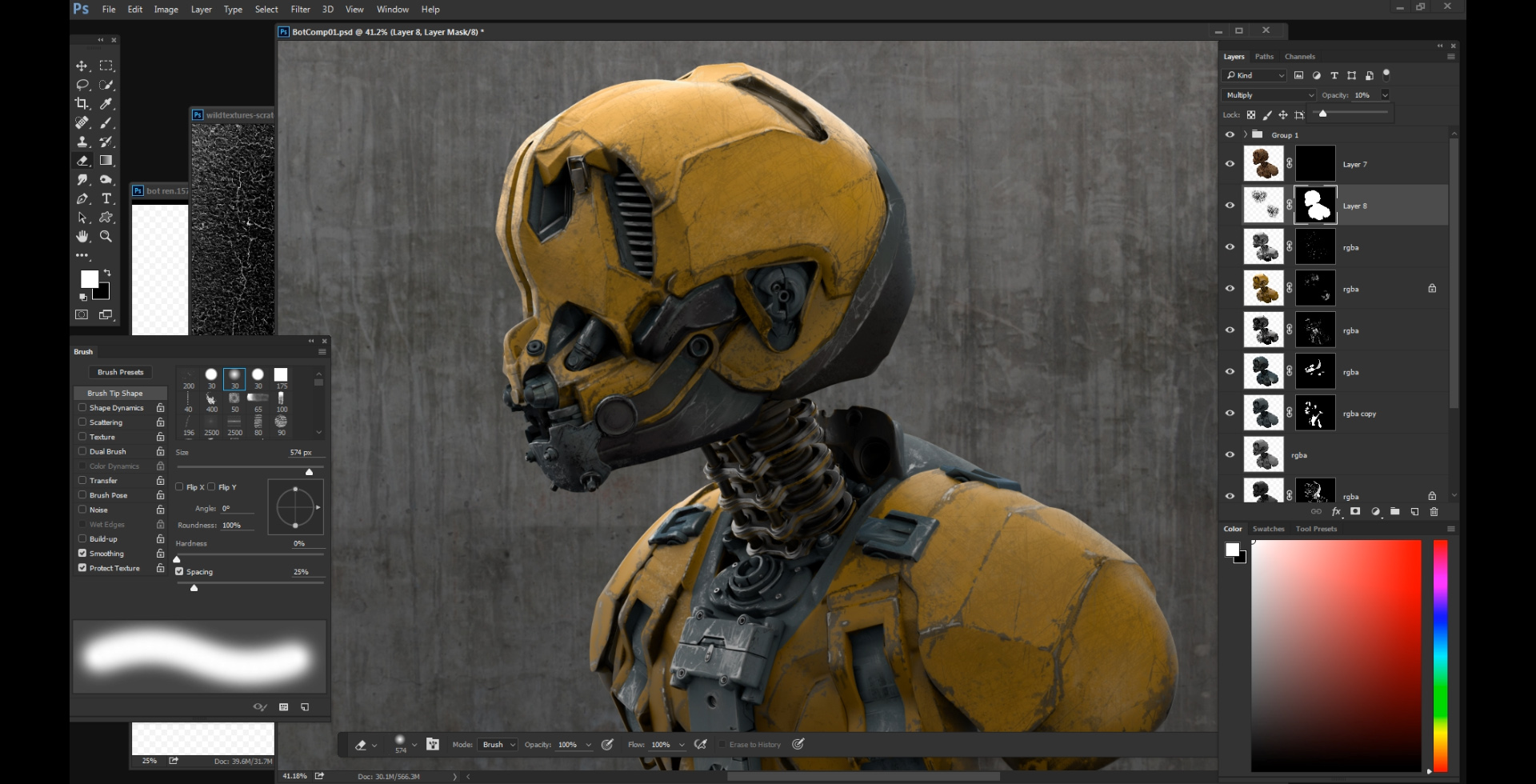Hide rgba copy layer eye icon
The width and height of the screenshot is (1536, 784).
click(1230, 414)
